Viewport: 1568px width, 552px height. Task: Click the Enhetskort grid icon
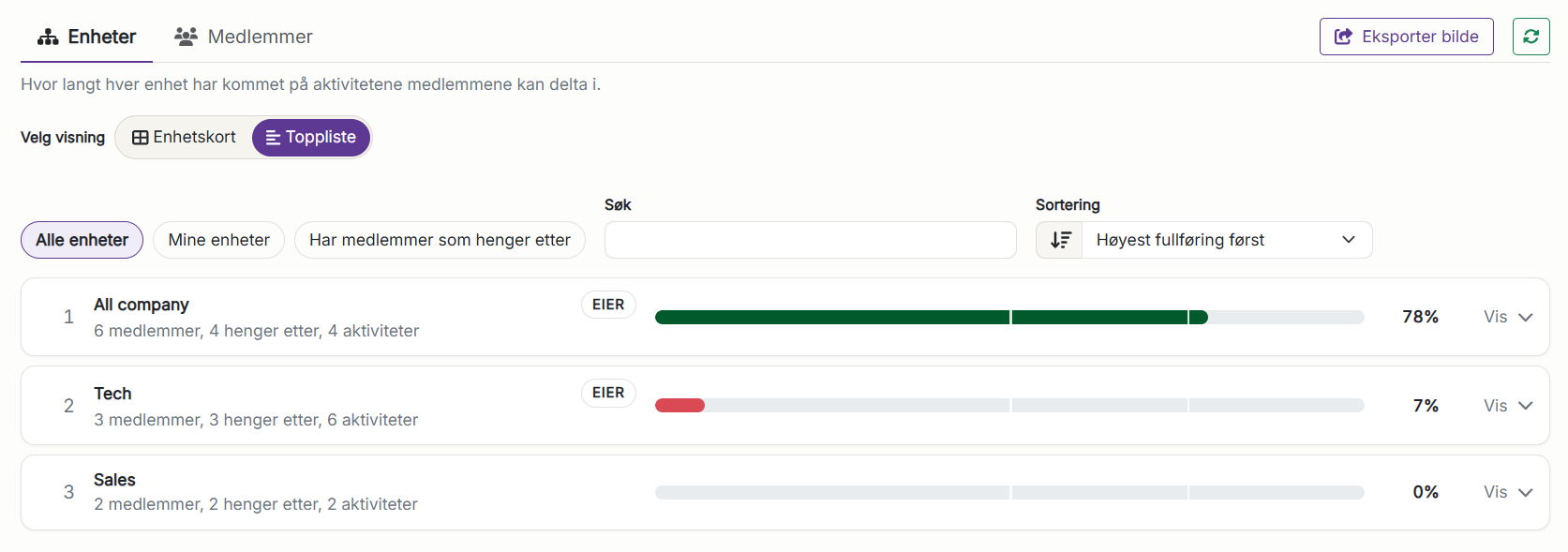pos(140,138)
